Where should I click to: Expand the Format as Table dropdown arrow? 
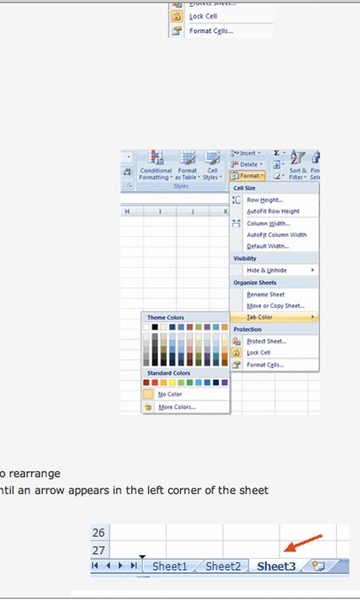199,178
